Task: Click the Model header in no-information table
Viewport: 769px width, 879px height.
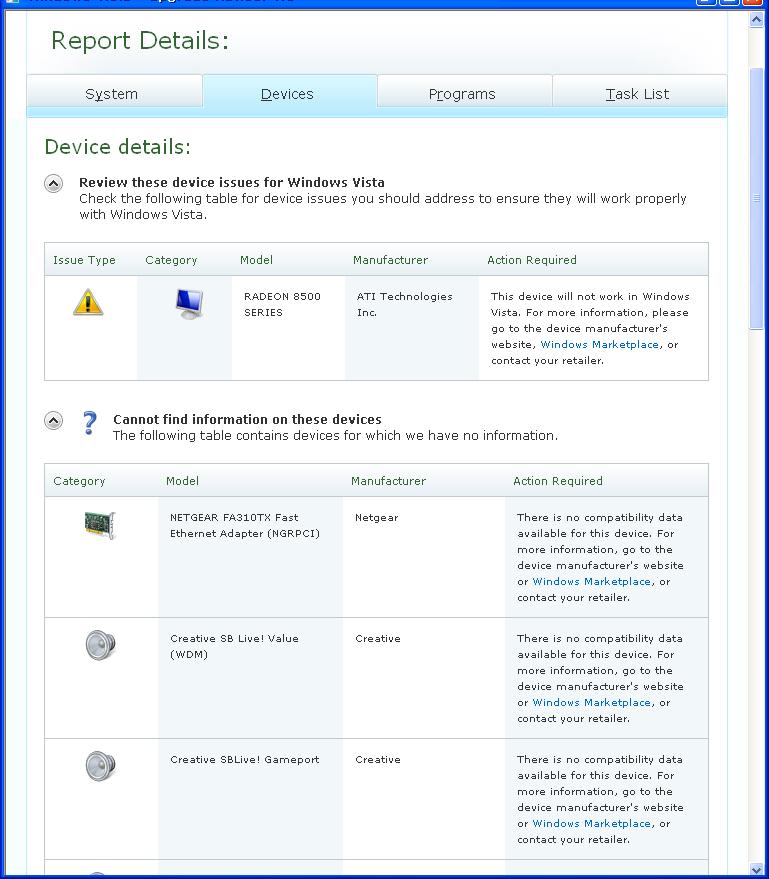Action: click(182, 481)
